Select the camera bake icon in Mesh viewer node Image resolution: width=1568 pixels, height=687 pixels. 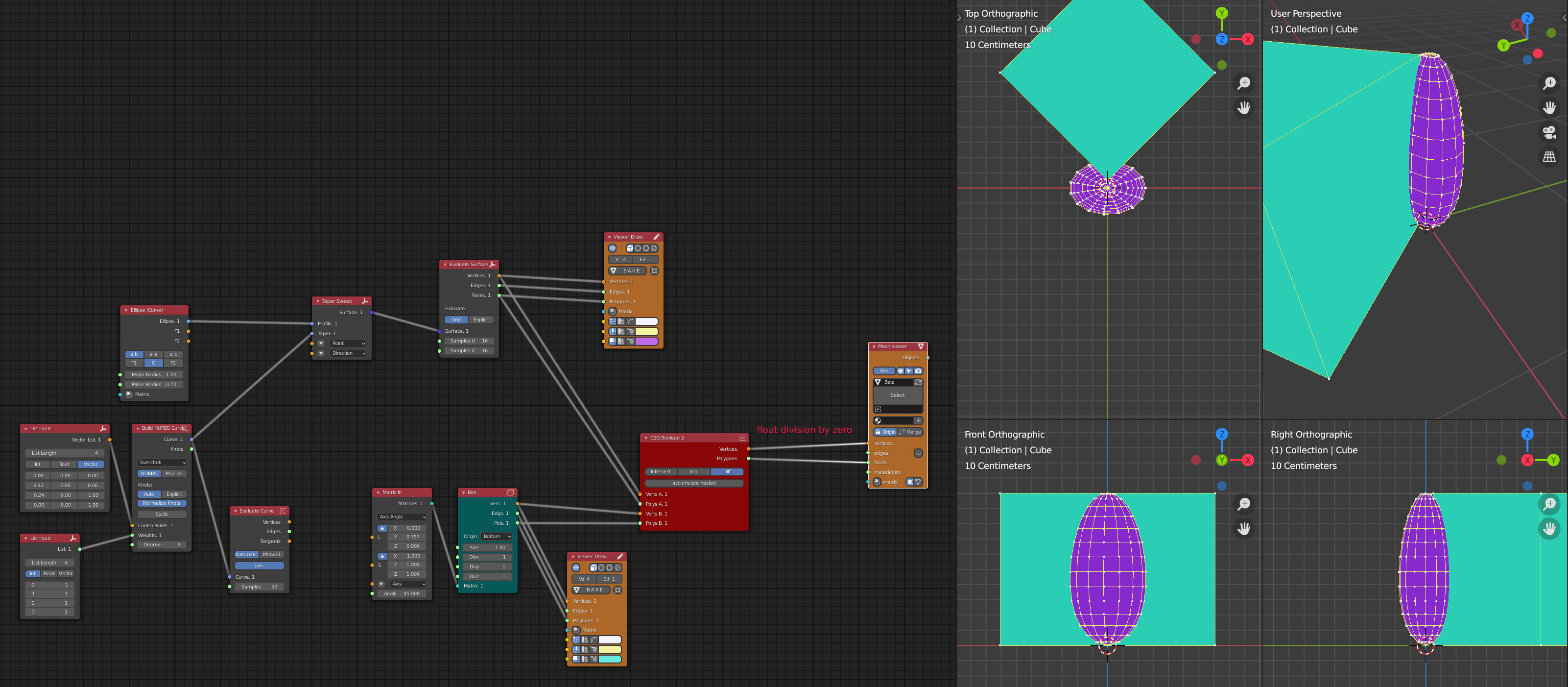click(x=918, y=371)
